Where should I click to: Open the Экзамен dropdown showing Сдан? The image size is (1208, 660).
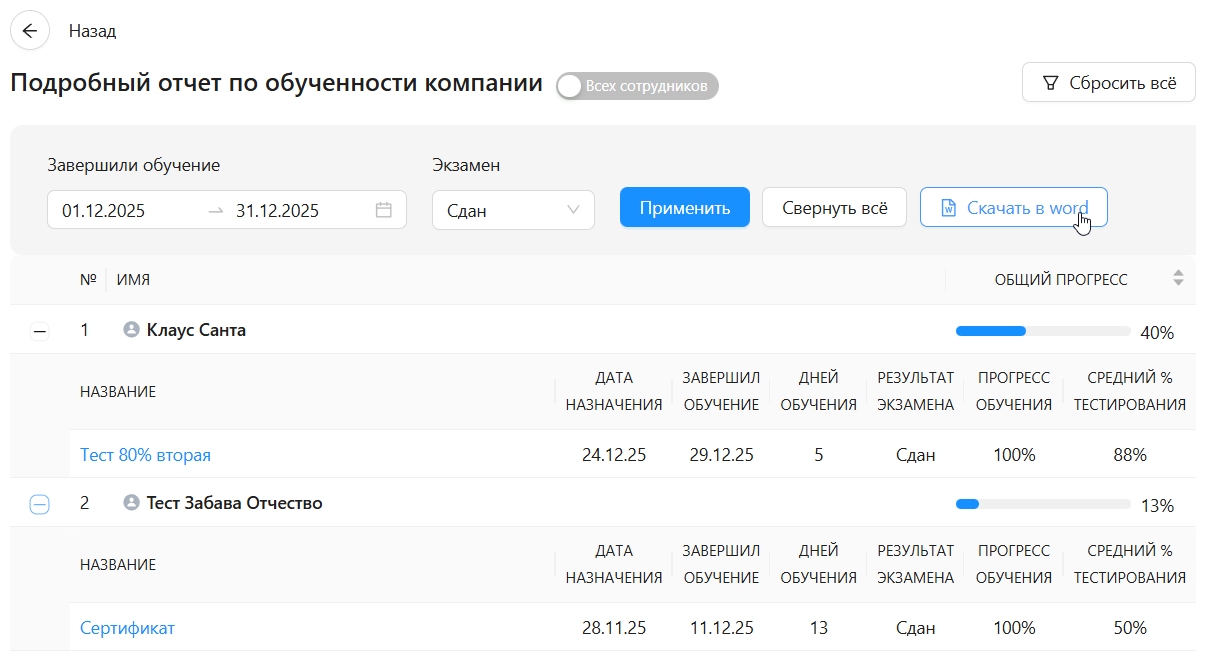coord(513,210)
